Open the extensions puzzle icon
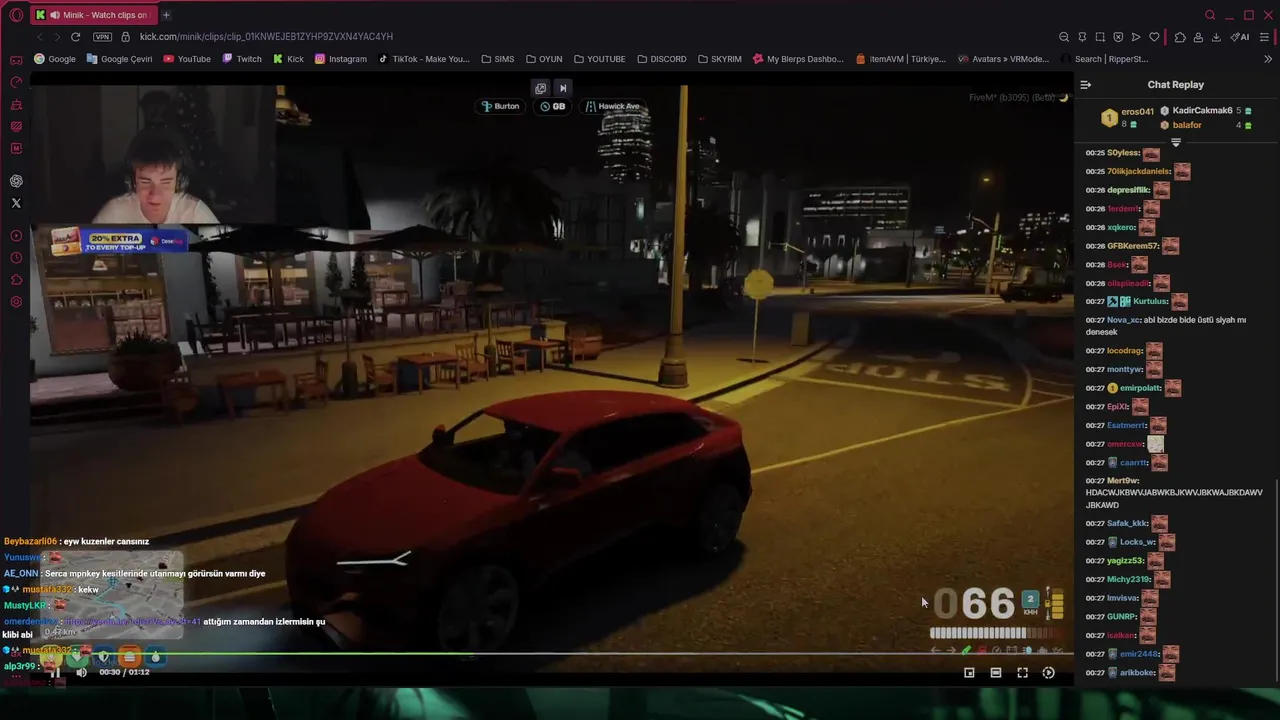This screenshot has height=720, width=1280. coord(1180,37)
